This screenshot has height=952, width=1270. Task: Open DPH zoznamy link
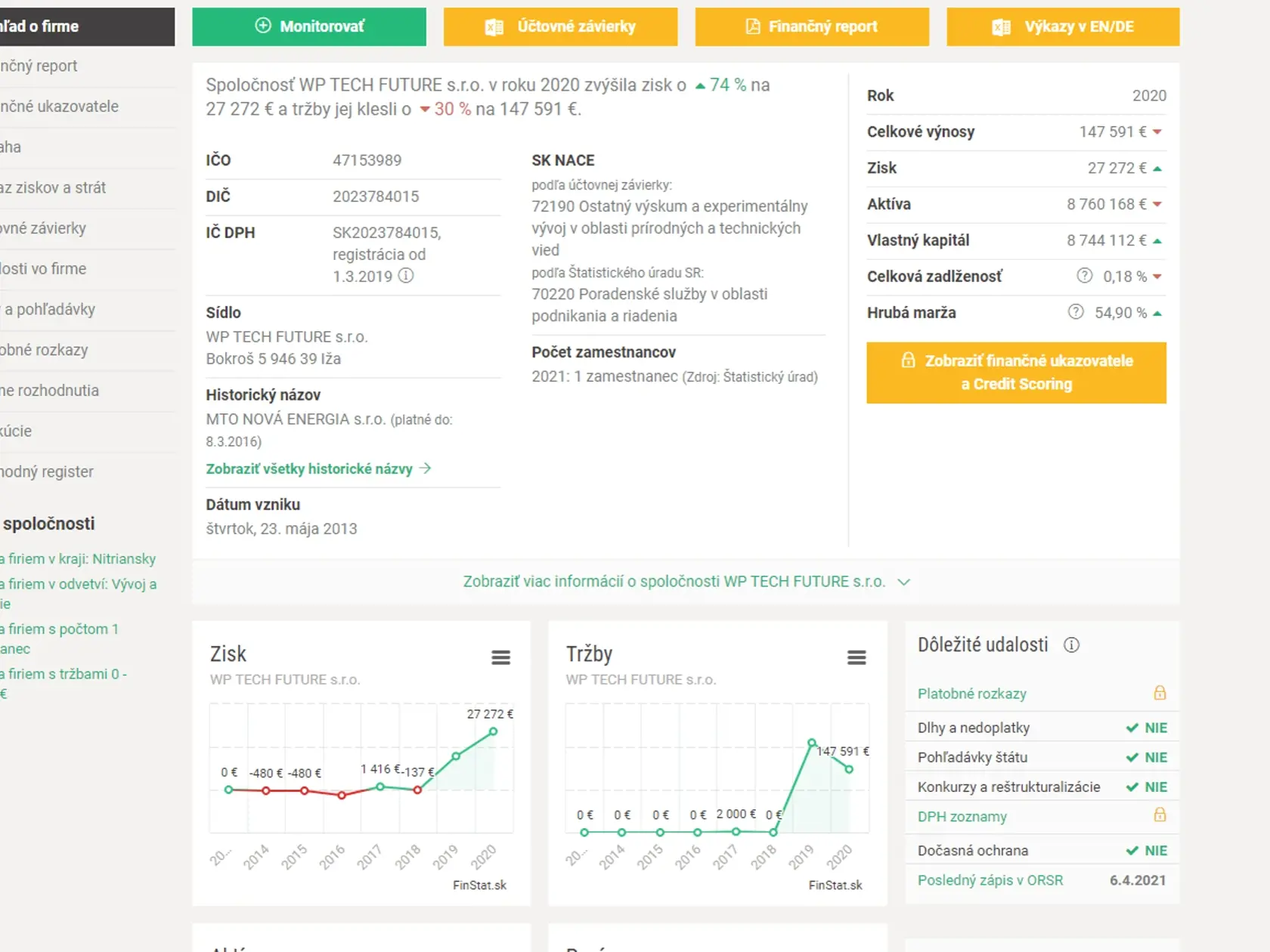pos(962,816)
